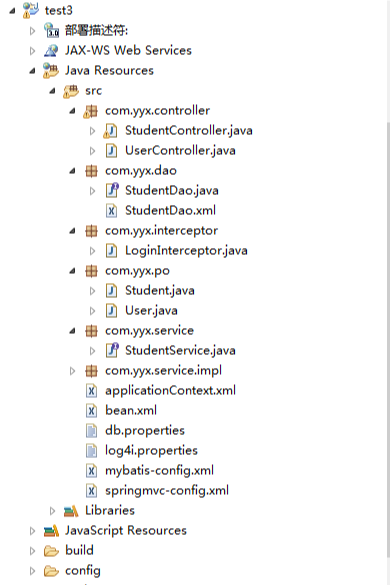The height and width of the screenshot is (585, 390).
Task: Expand StudentService.java members
Action: (93, 351)
